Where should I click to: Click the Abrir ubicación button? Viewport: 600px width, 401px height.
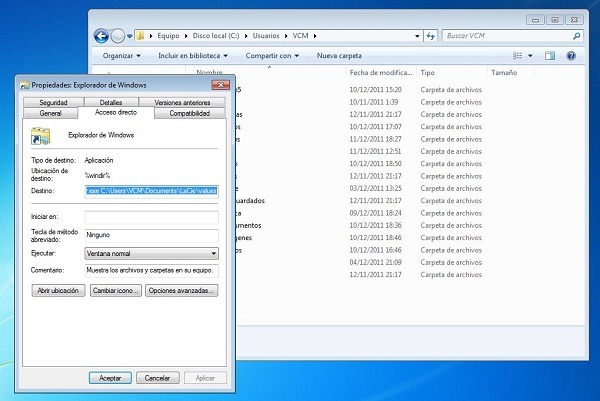[58, 290]
